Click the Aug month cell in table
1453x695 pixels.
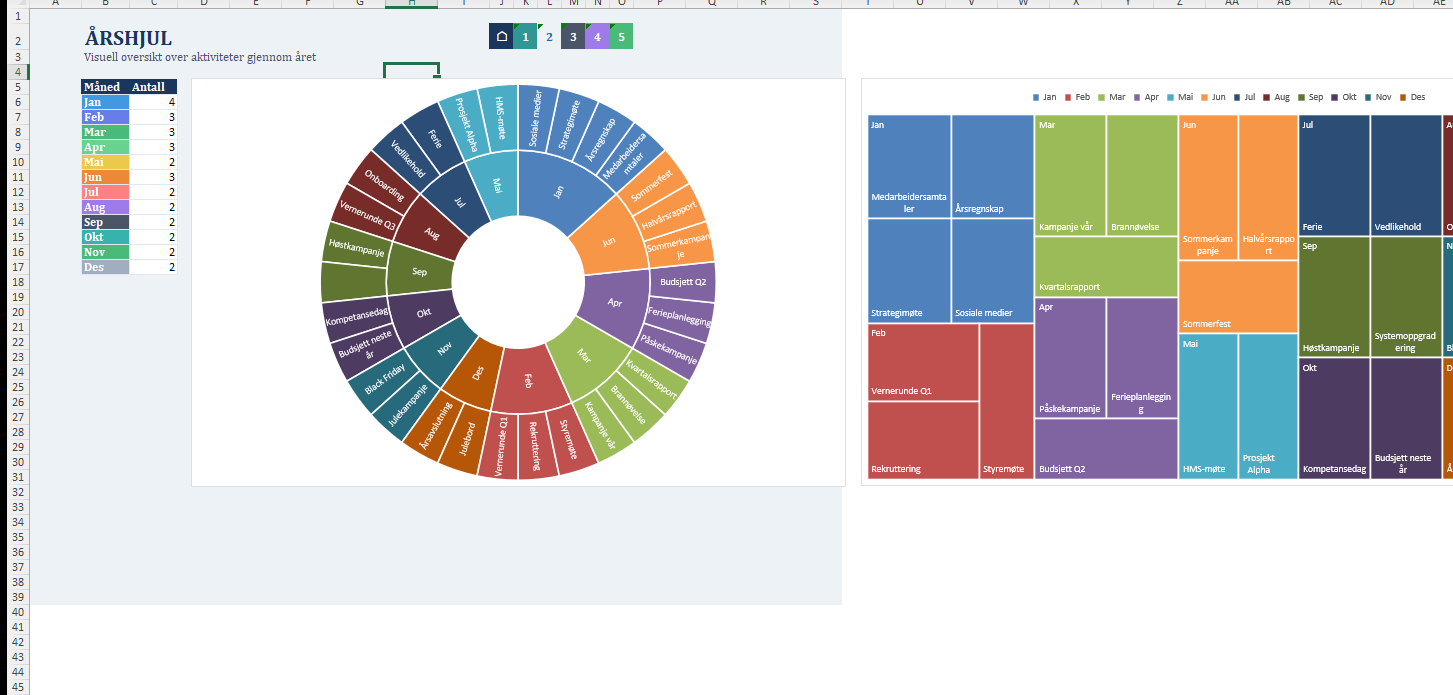click(105, 207)
